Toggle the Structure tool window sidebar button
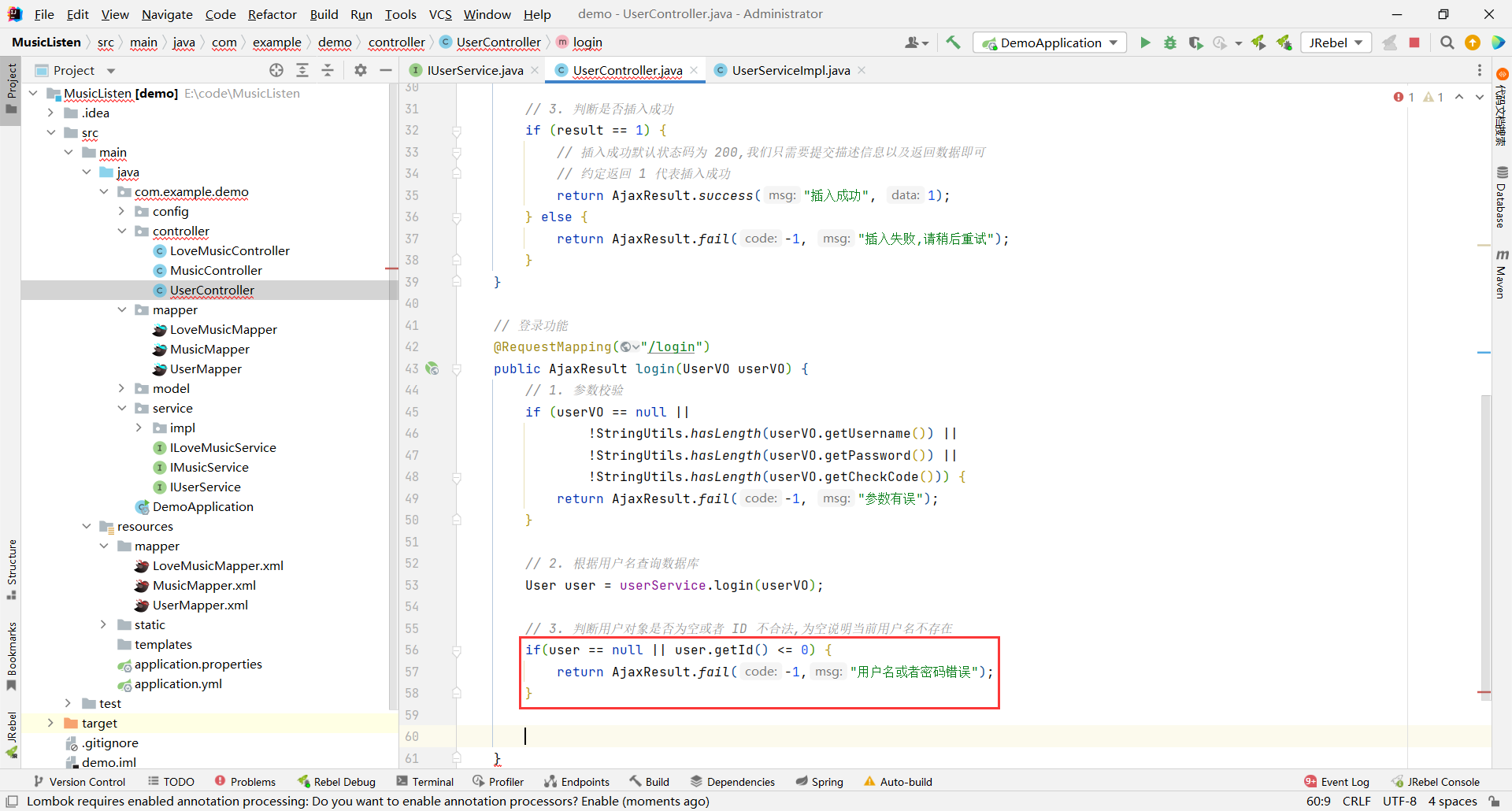This screenshot has height=811, width=1512. click(x=11, y=568)
